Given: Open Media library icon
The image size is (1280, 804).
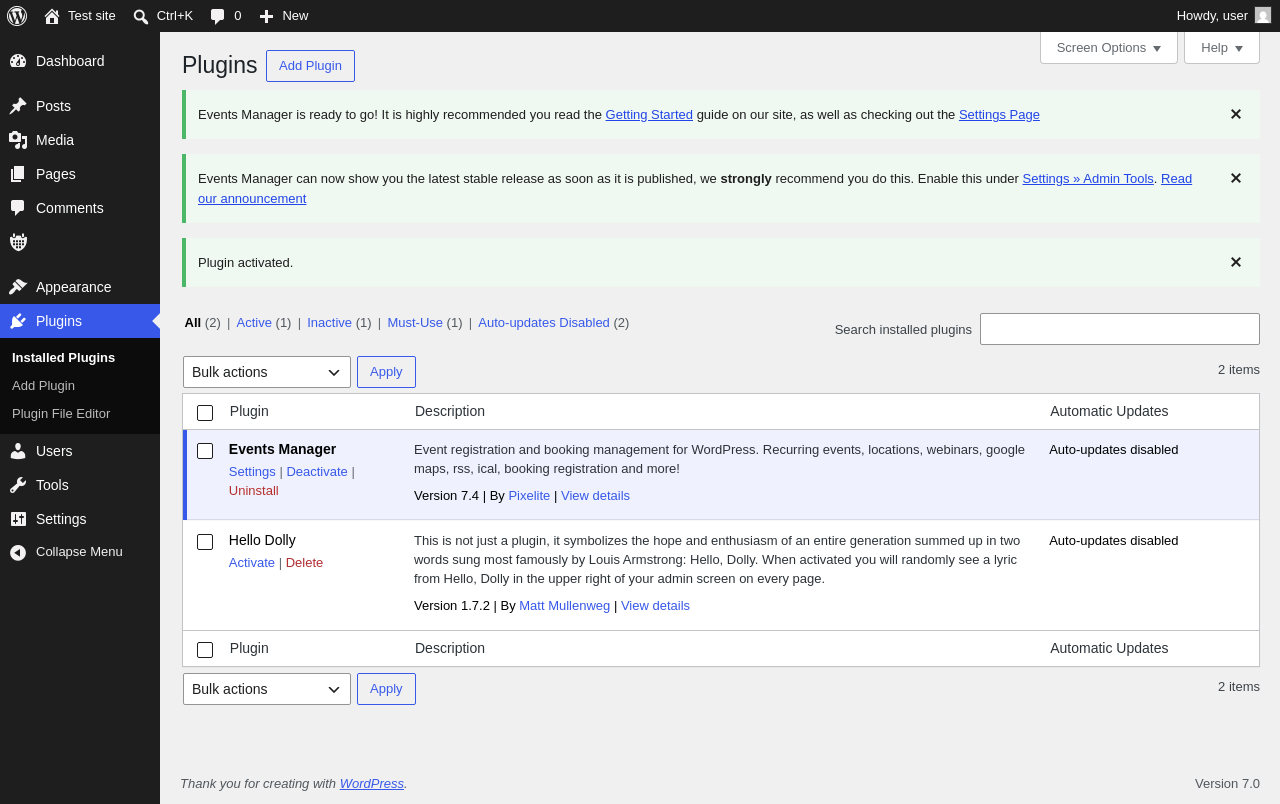Looking at the screenshot, I should pos(18,140).
